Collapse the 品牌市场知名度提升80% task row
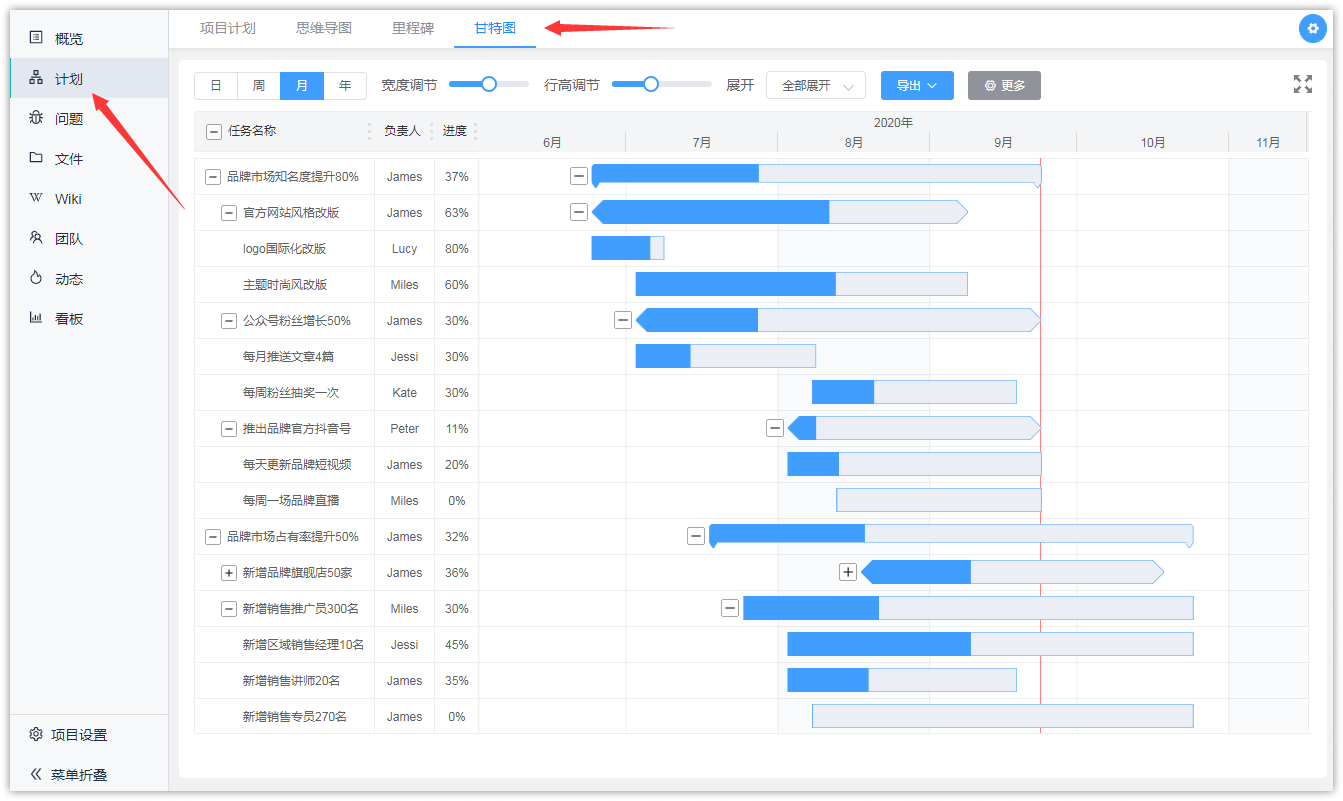The width and height of the screenshot is (1343, 801). [x=213, y=177]
